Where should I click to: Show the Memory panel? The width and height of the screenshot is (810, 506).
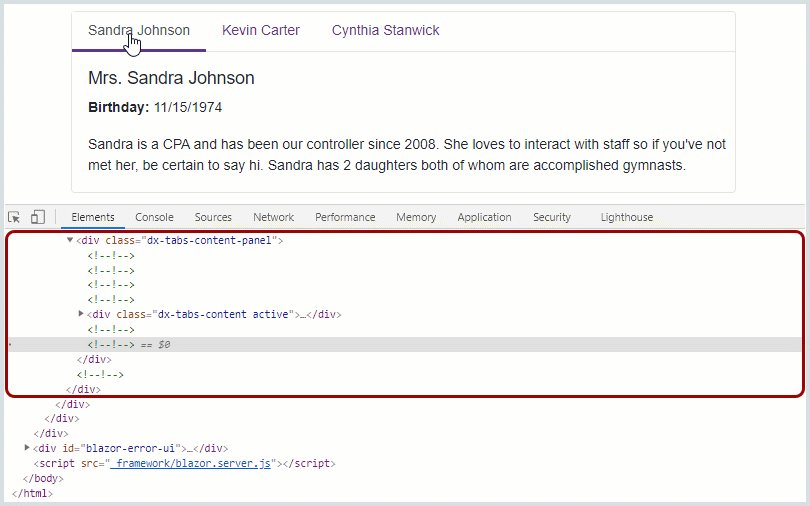click(x=416, y=217)
